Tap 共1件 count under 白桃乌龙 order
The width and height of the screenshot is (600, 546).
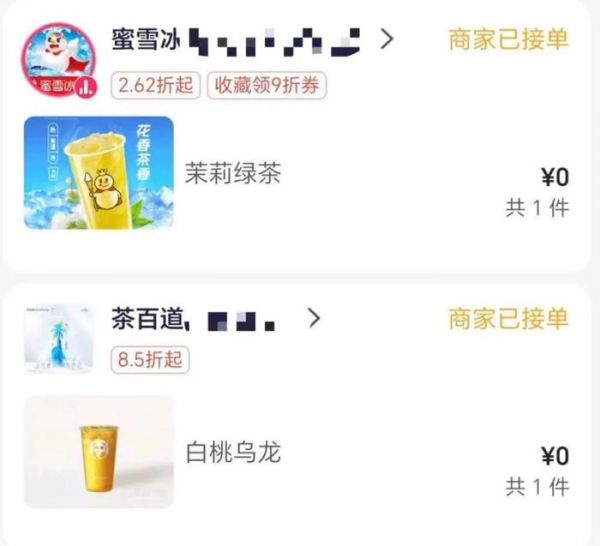[x=537, y=487]
